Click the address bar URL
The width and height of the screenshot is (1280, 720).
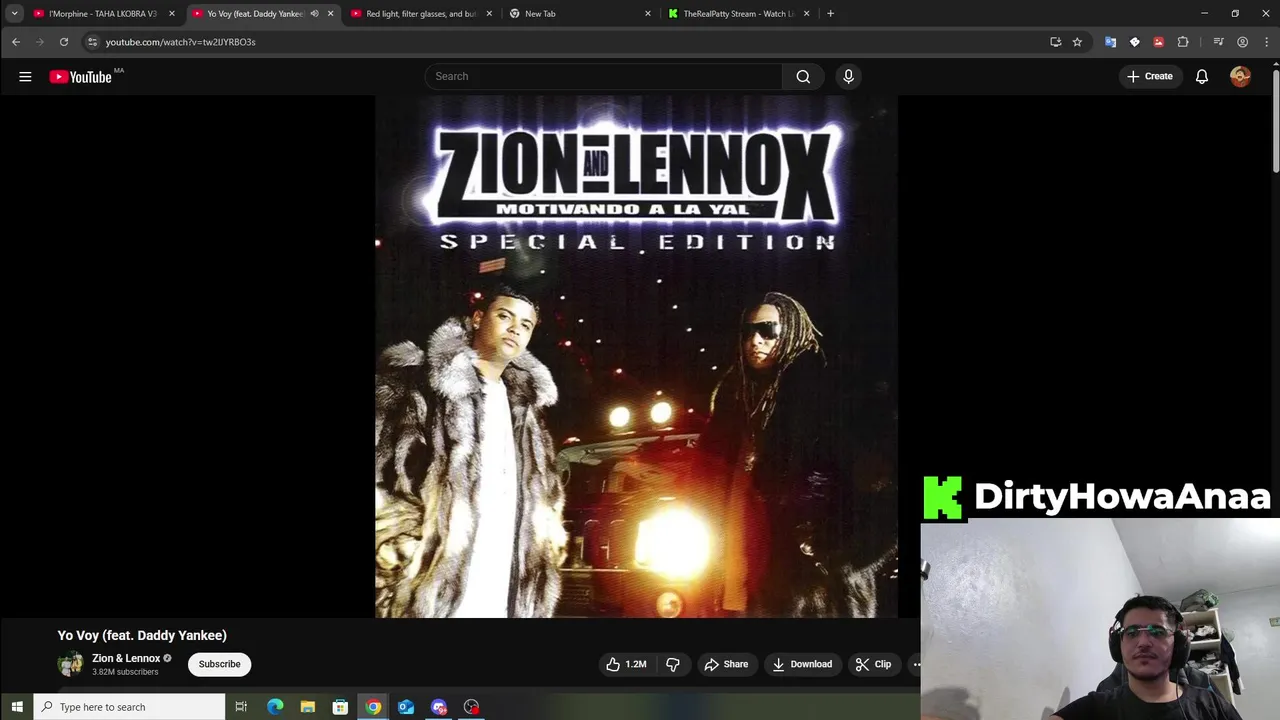click(181, 42)
